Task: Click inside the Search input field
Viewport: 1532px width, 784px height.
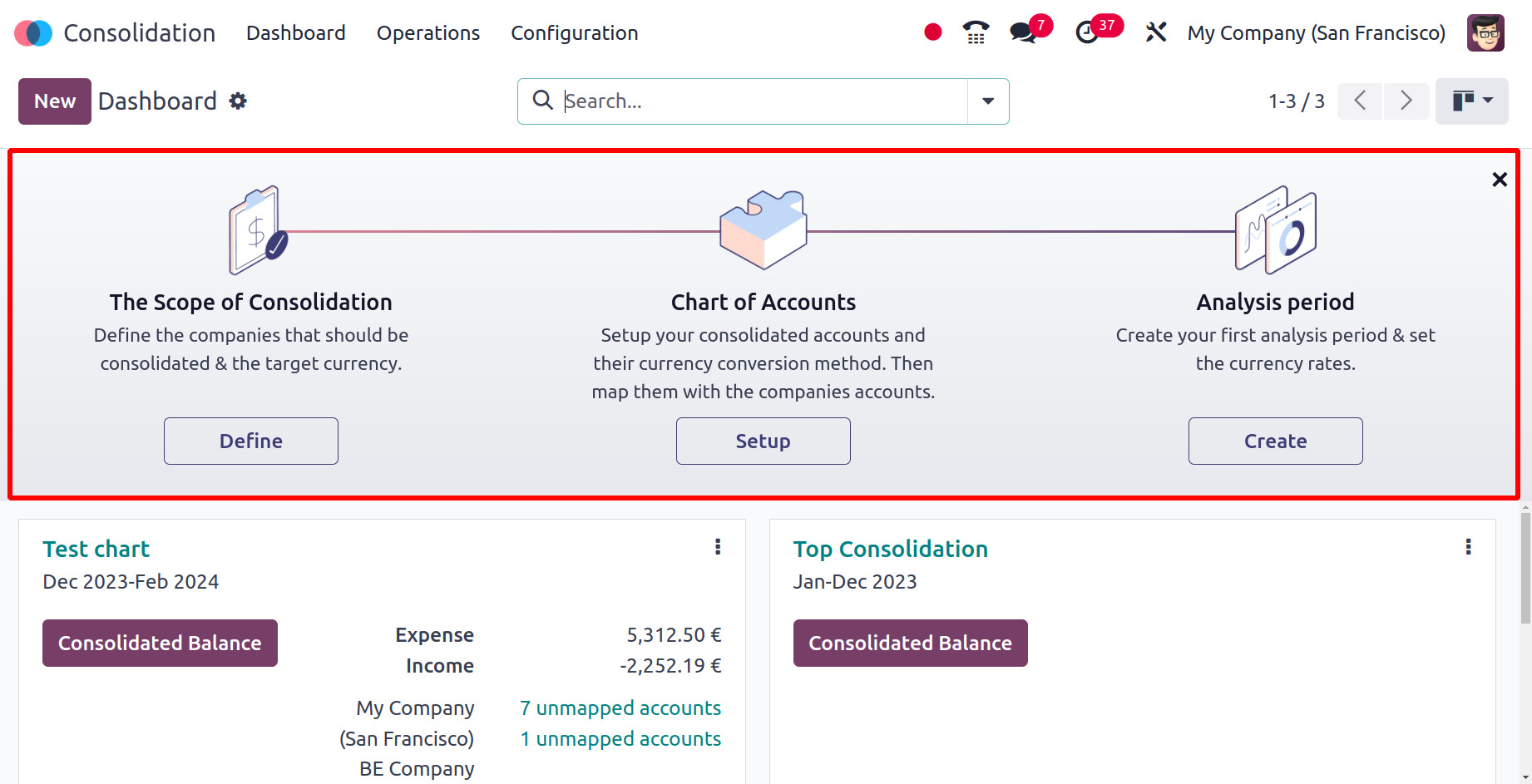Action: tap(761, 101)
